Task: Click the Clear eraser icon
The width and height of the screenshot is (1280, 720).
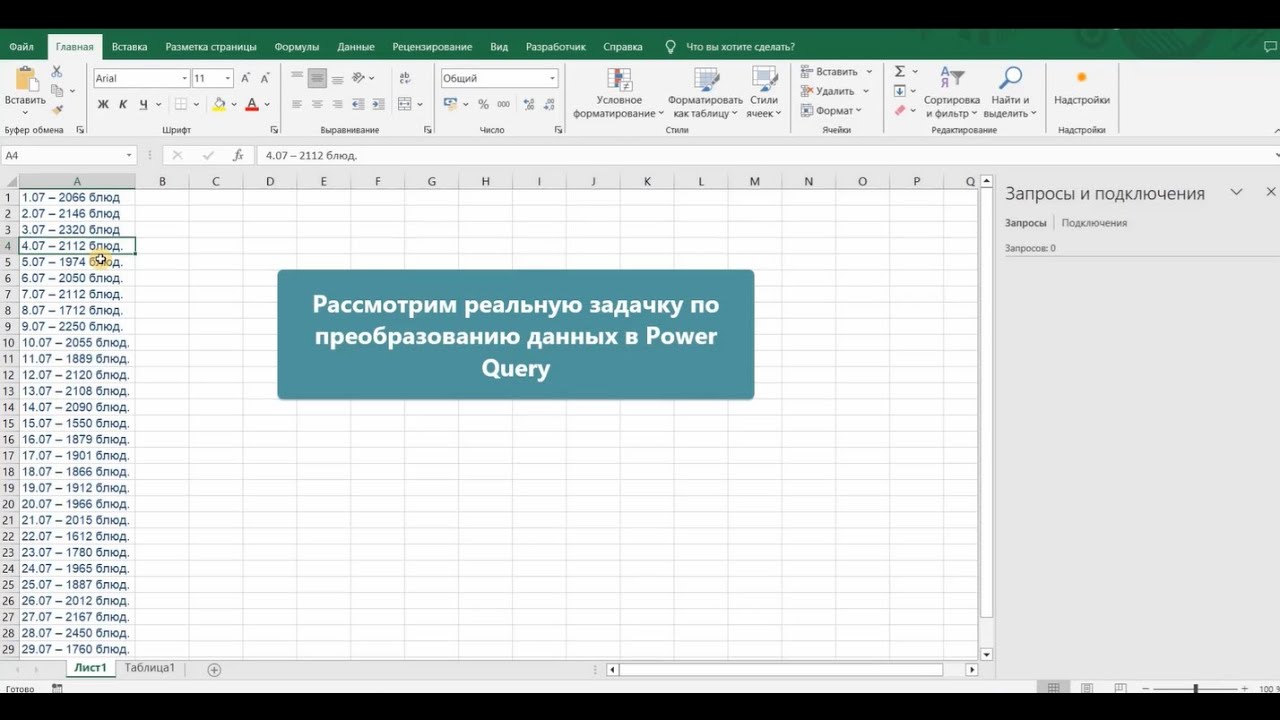Action: tap(900, 110)
